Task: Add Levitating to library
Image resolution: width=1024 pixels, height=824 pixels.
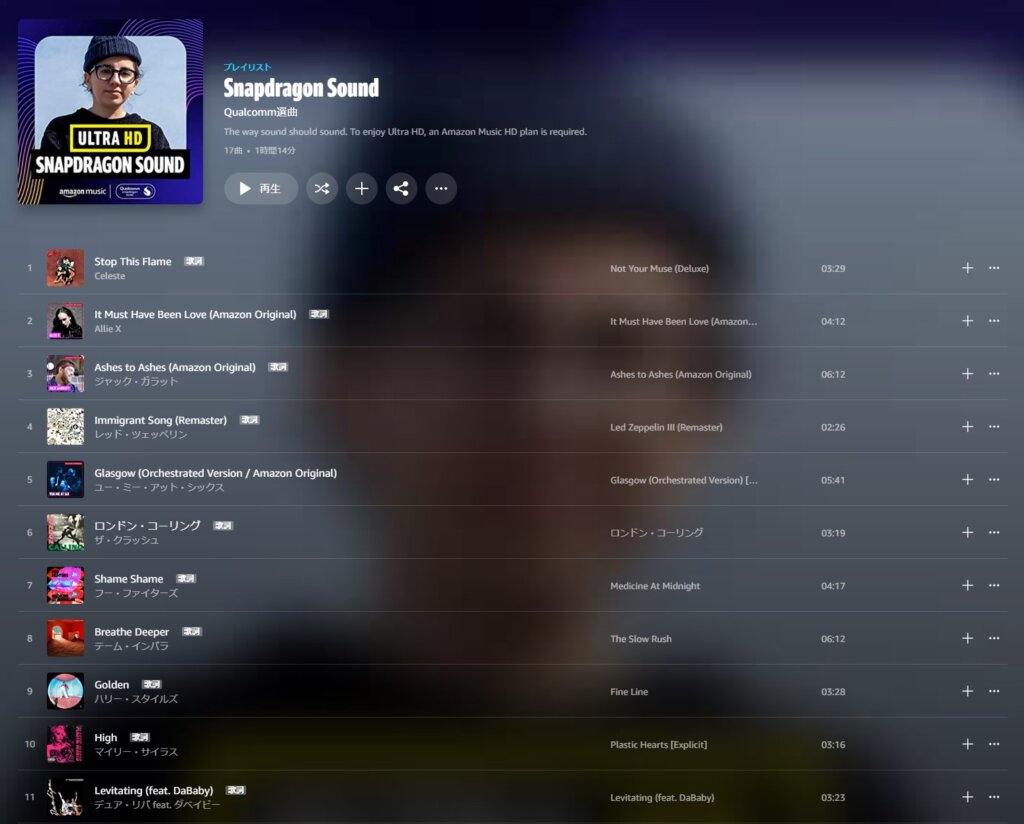Action: 967,797
